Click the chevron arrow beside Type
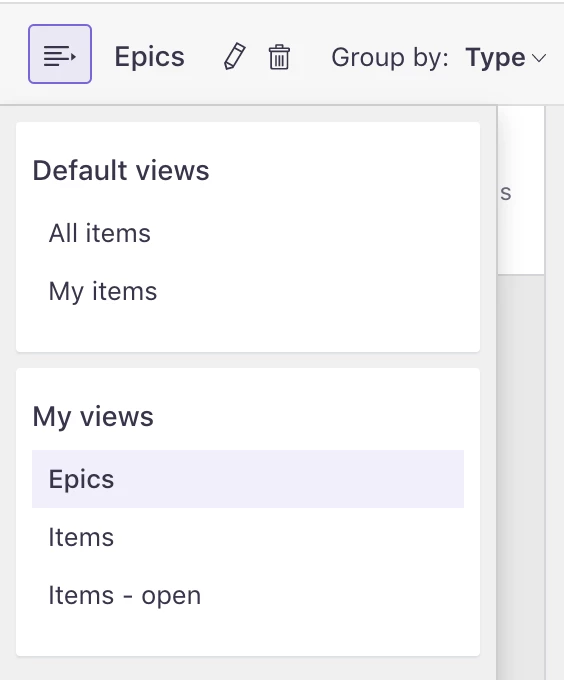Screen dimensions: 564x680 [539, 58]
